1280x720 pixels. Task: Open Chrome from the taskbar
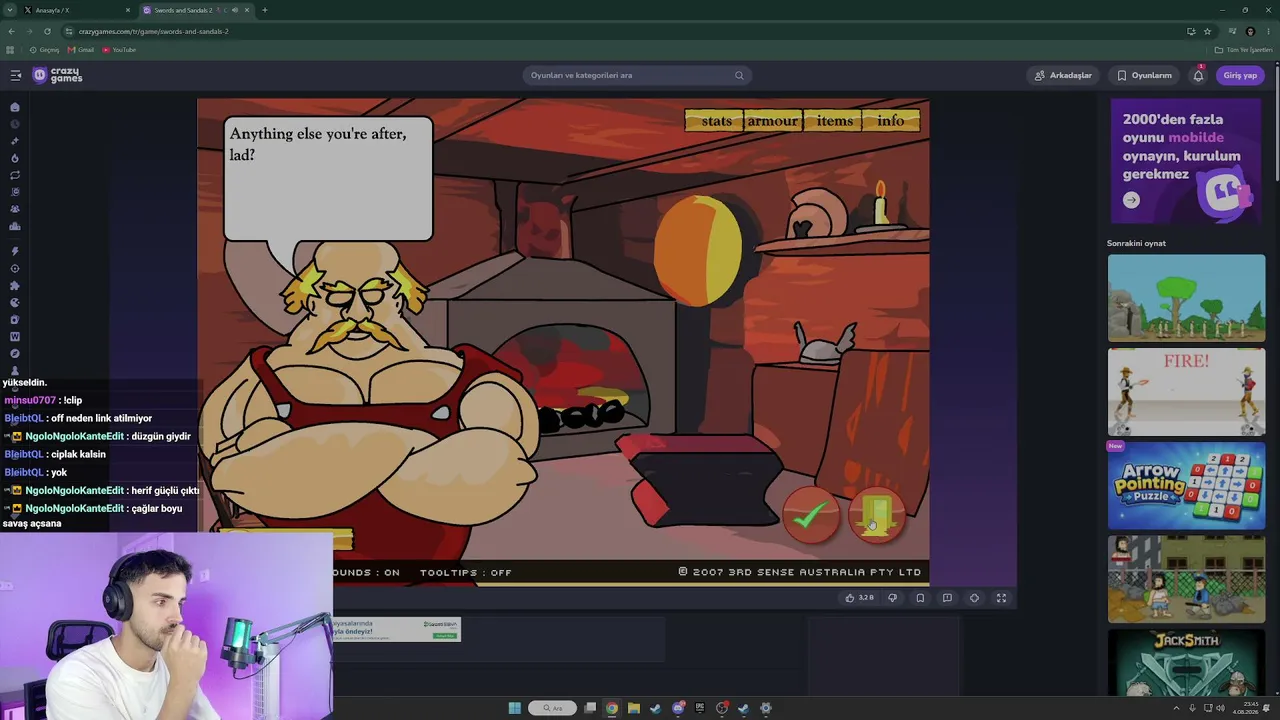tap(612, 708)
